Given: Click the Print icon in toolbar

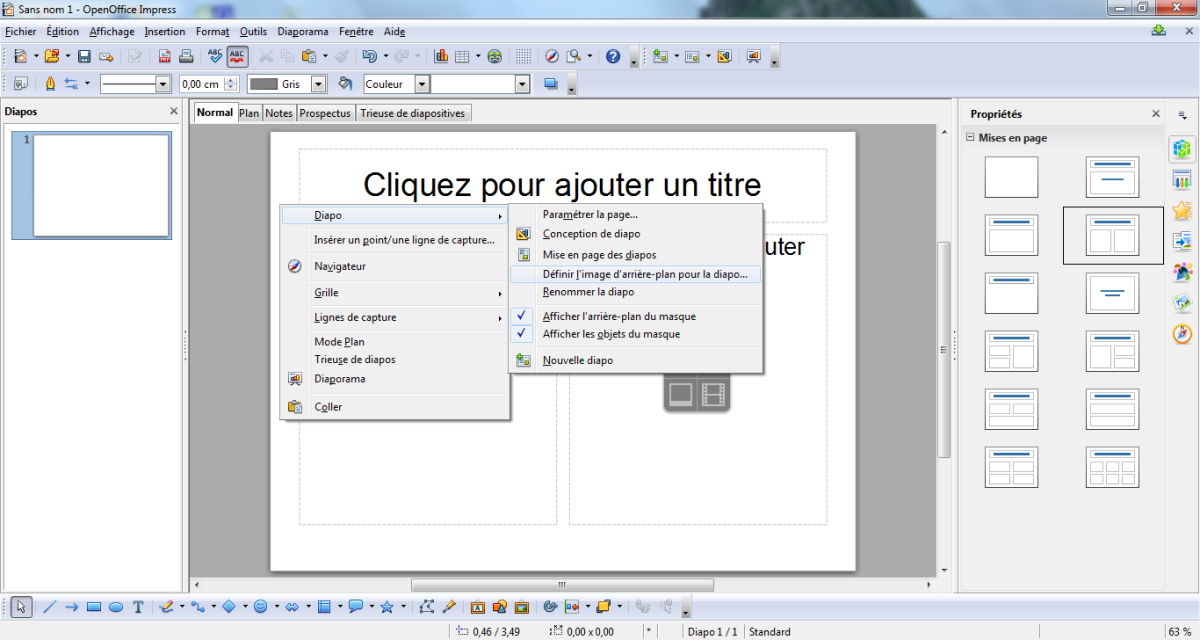Looking at the screenshot, I should (x=185, y=56).
